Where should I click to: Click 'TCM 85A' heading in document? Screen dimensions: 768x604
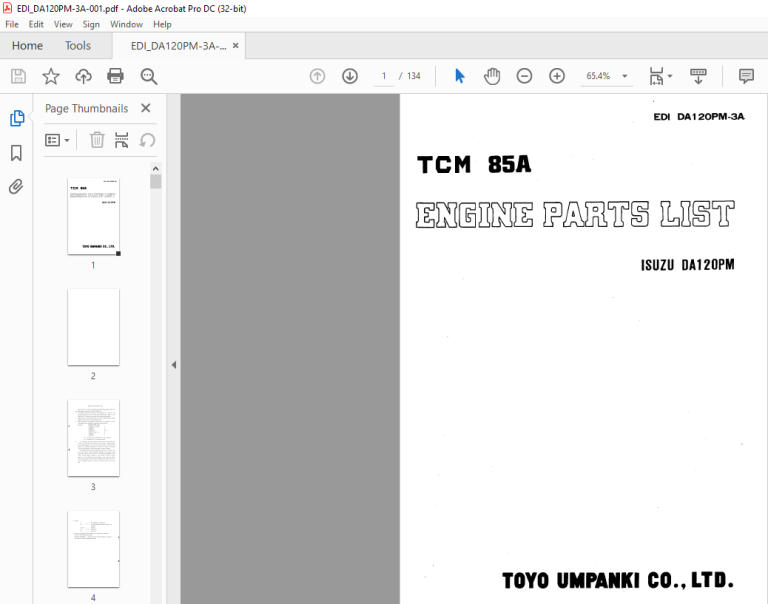[474, 165]
